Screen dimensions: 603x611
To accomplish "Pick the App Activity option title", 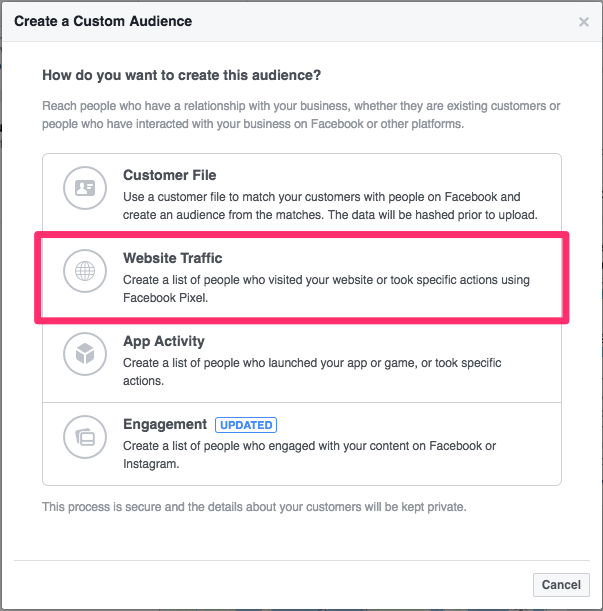I will [x=164, y=341].
